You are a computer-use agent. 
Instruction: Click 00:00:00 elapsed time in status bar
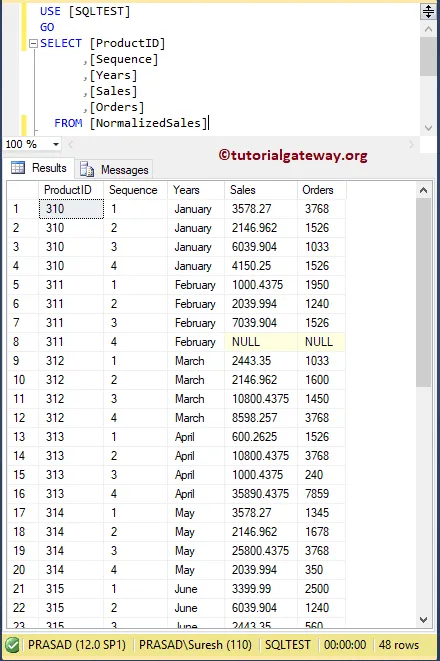pos(345,645)
